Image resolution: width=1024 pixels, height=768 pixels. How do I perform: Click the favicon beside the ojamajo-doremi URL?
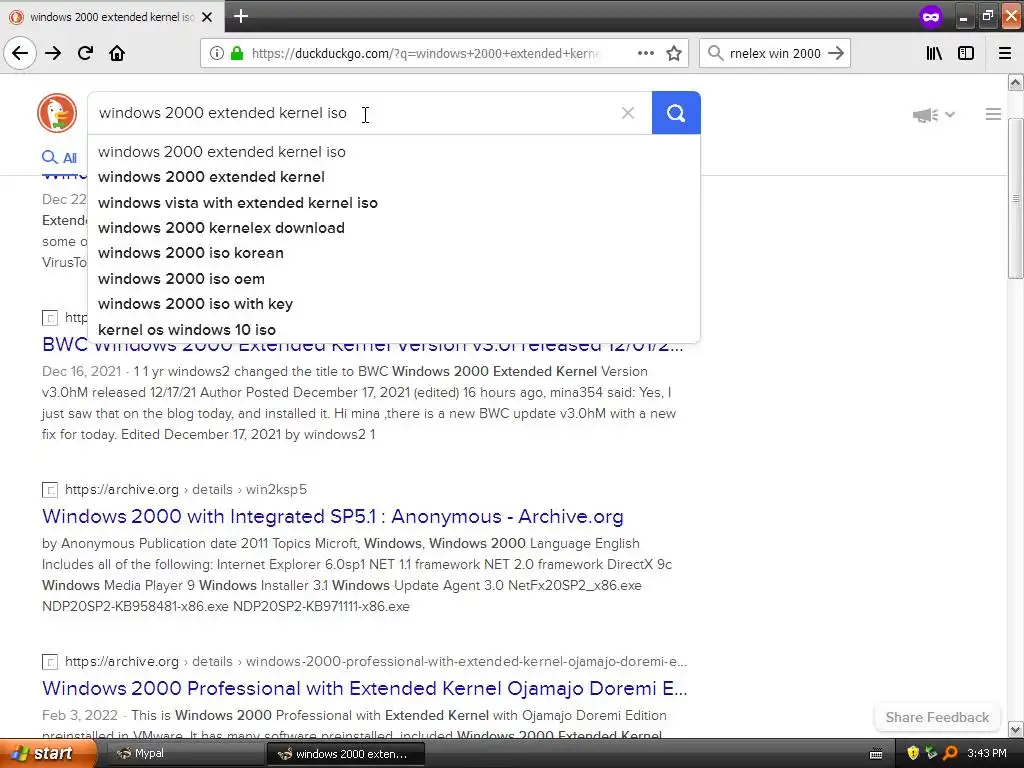coord(50,662)
